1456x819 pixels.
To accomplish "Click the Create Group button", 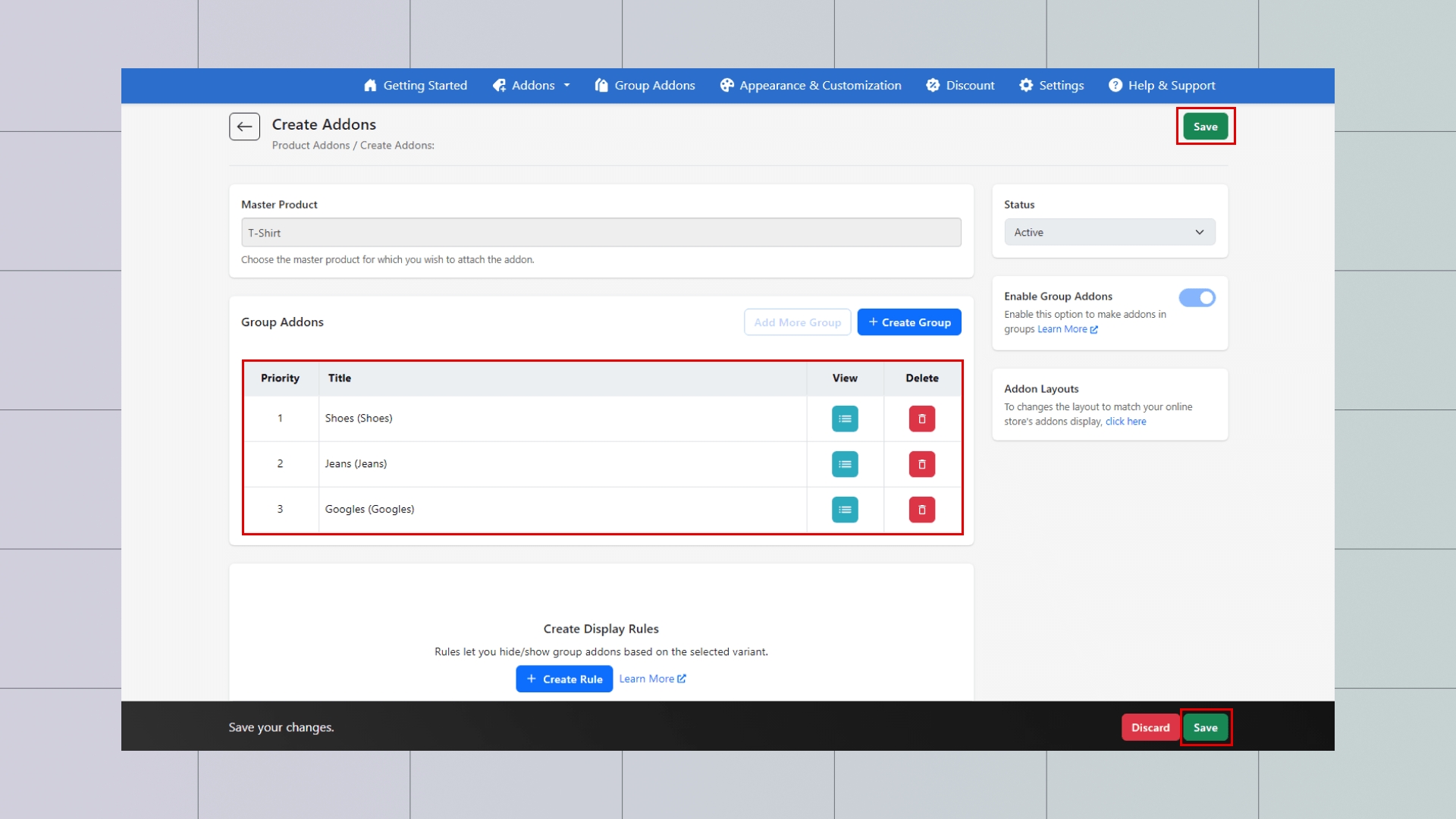I will (x=908, y=322).
